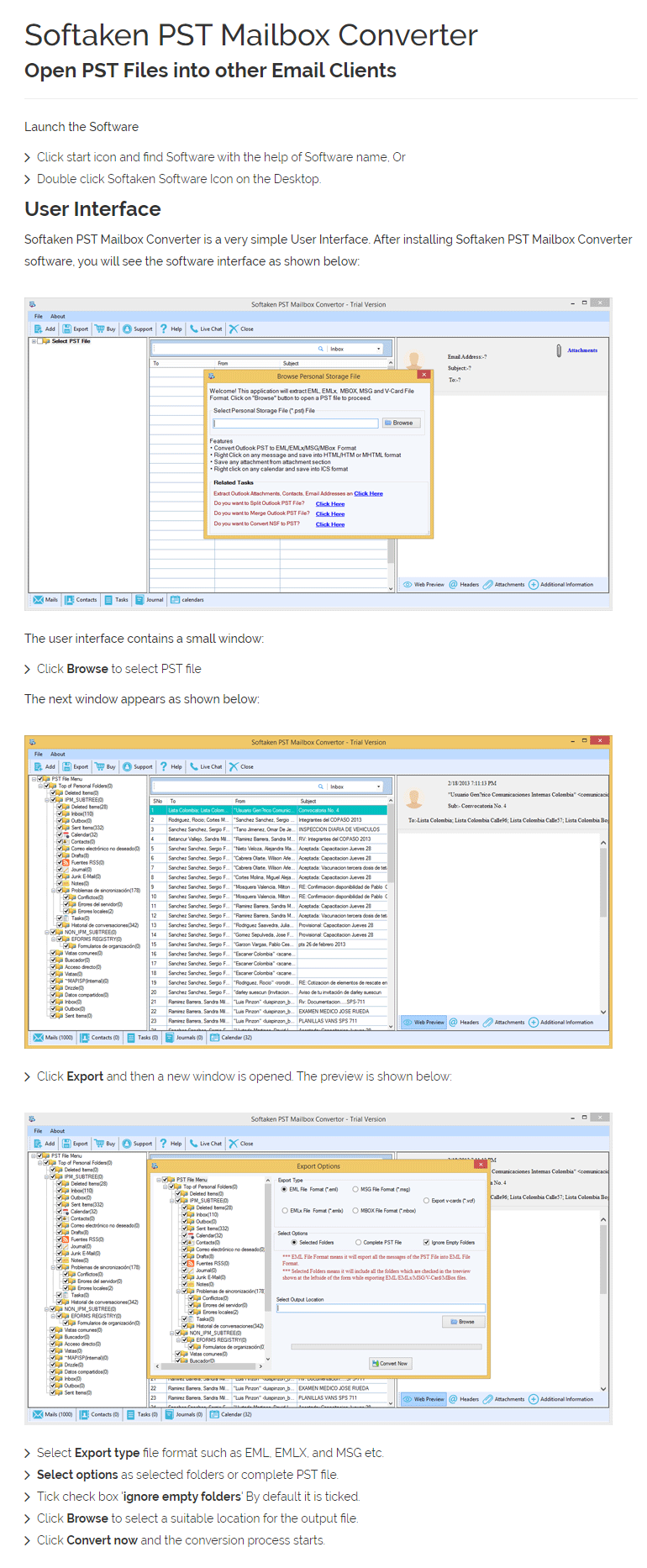
Task: Collapse IPM_SUBTREE node in second screenshot tree
Action: click(48, 800)
